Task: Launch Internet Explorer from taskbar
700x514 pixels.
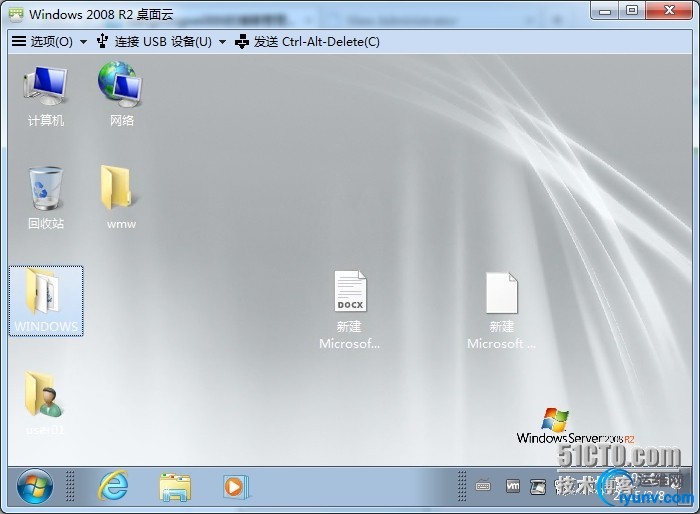Action: (113, 486)
